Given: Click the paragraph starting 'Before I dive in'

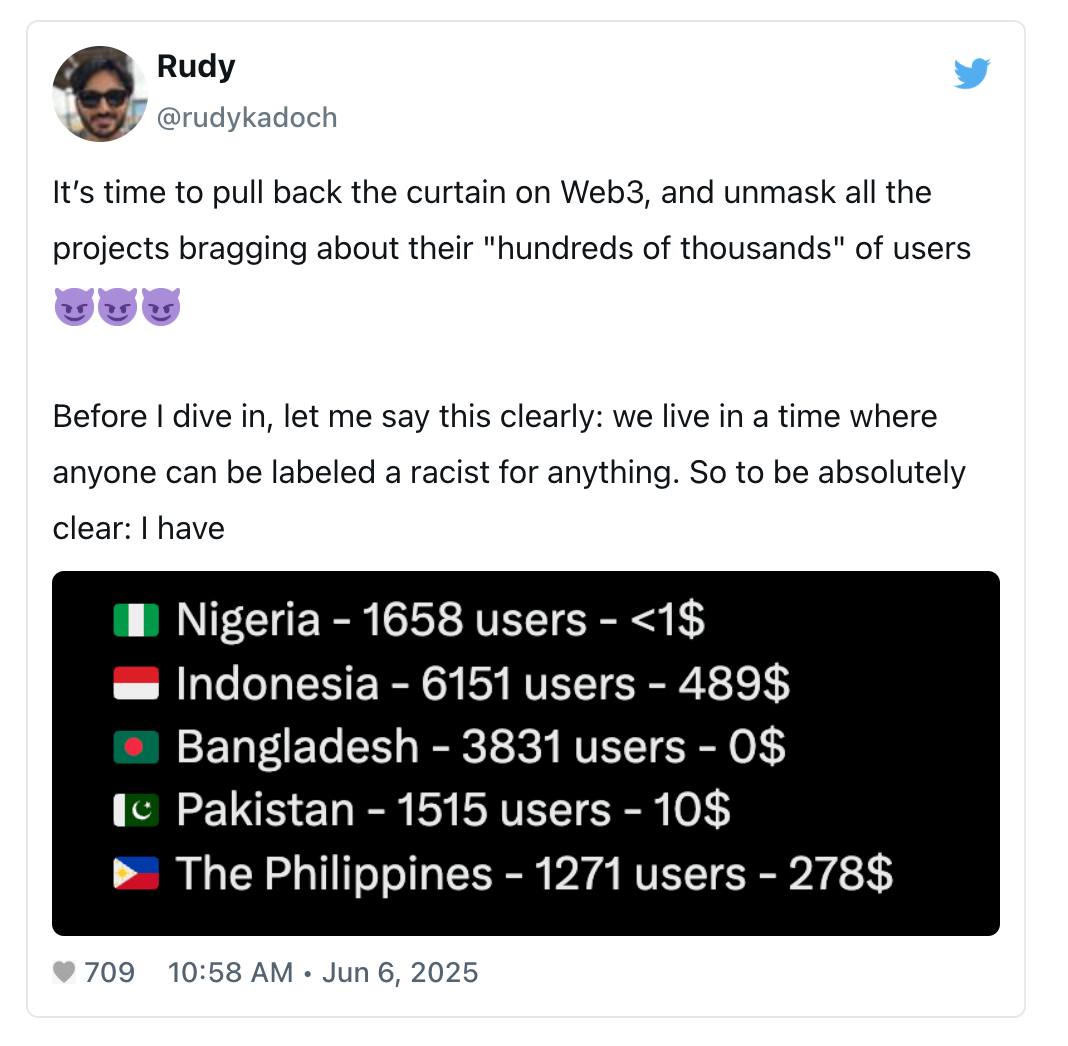Looking at the screenshot, I should pyautogui.click(x=509, y=471).
